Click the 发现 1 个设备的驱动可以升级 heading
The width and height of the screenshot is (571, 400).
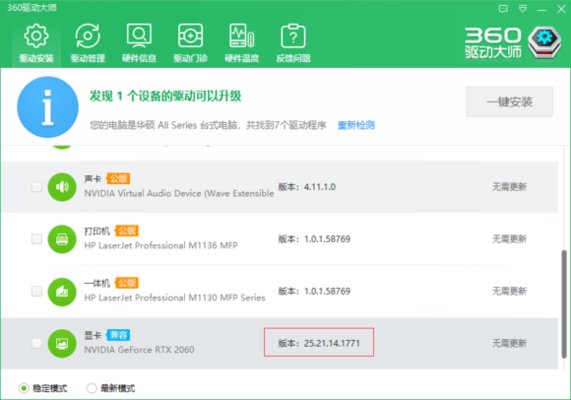pos(165,96)
